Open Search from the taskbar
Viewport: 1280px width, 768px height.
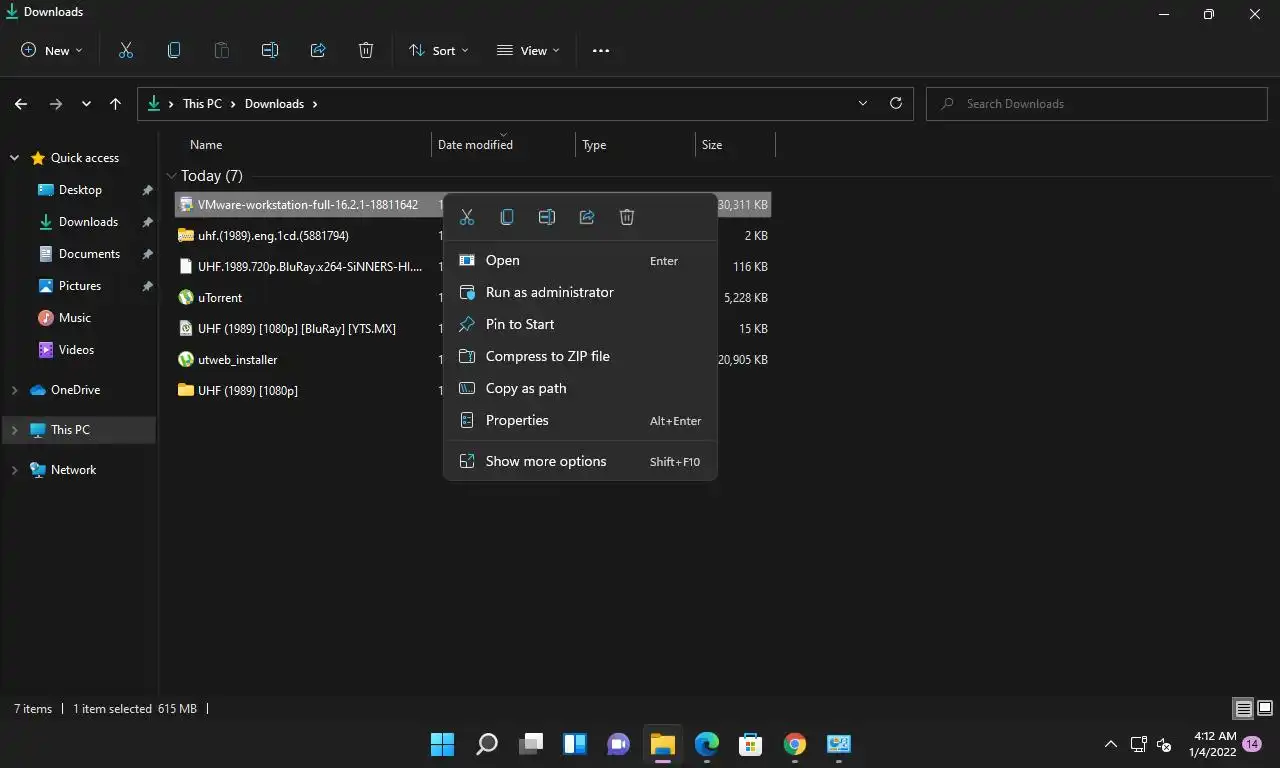click(x=487, y=744)
